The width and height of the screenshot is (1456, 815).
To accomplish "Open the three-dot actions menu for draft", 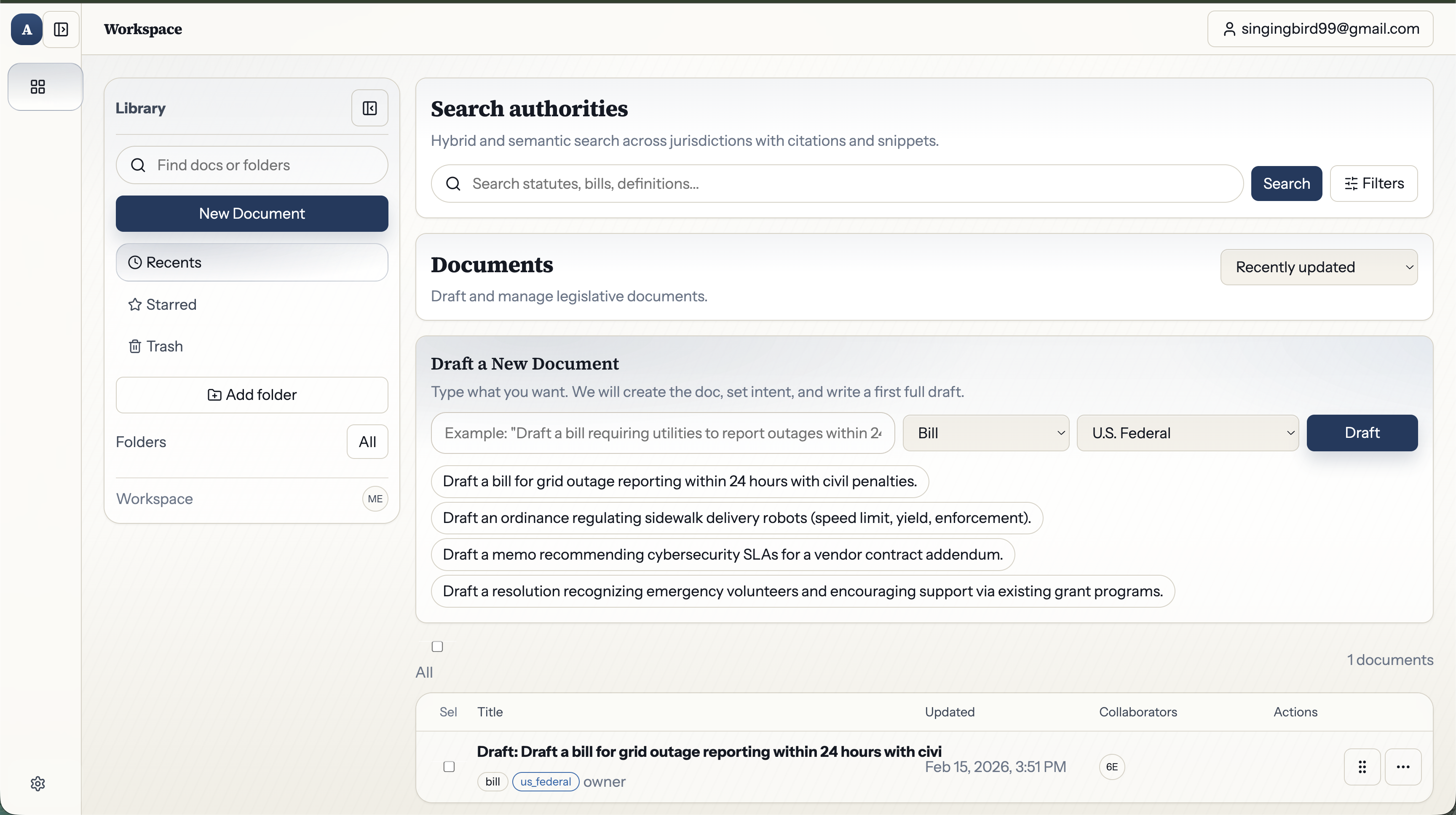I will pos(1403,767).
